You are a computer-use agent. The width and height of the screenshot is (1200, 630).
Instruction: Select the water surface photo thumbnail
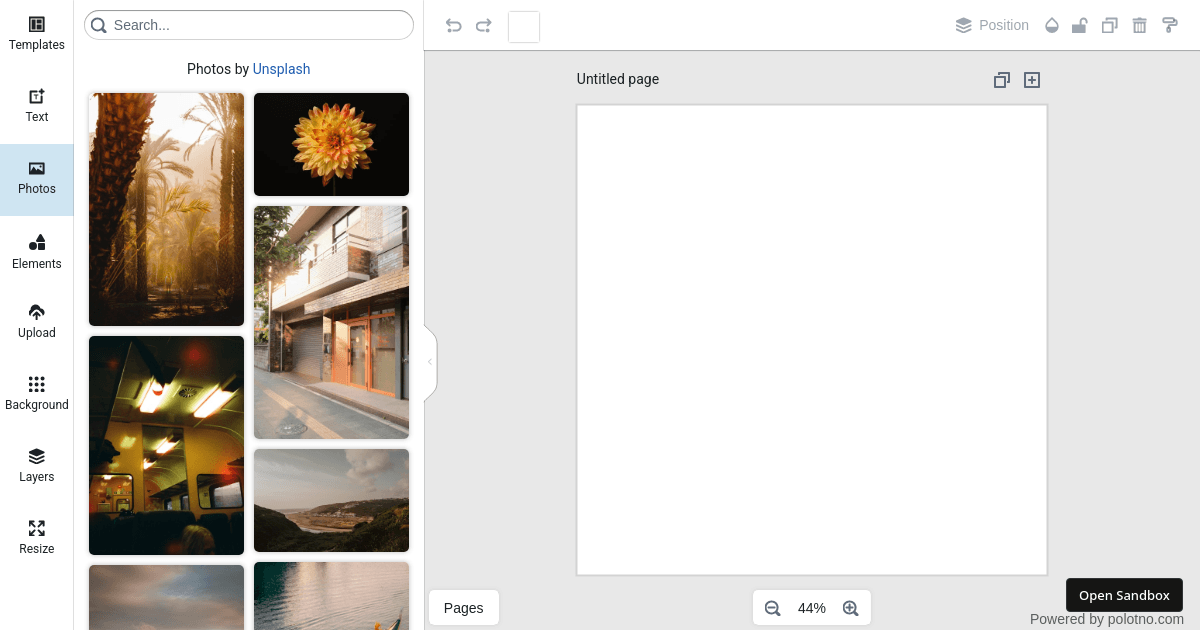331,596
